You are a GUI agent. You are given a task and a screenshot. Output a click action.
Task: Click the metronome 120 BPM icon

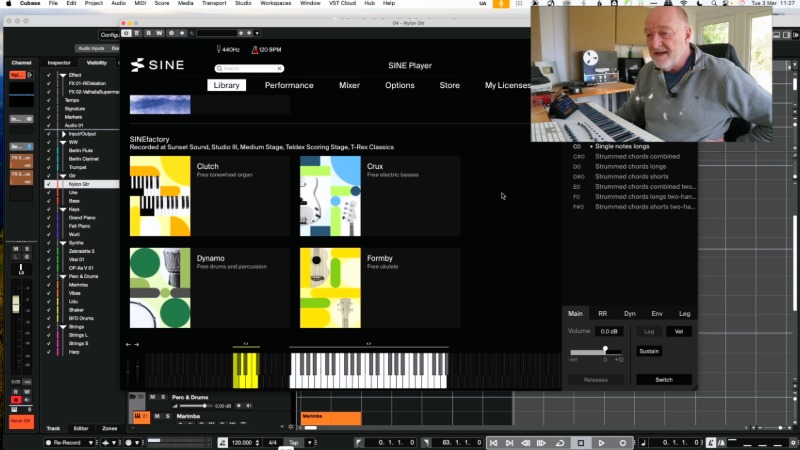255,49
